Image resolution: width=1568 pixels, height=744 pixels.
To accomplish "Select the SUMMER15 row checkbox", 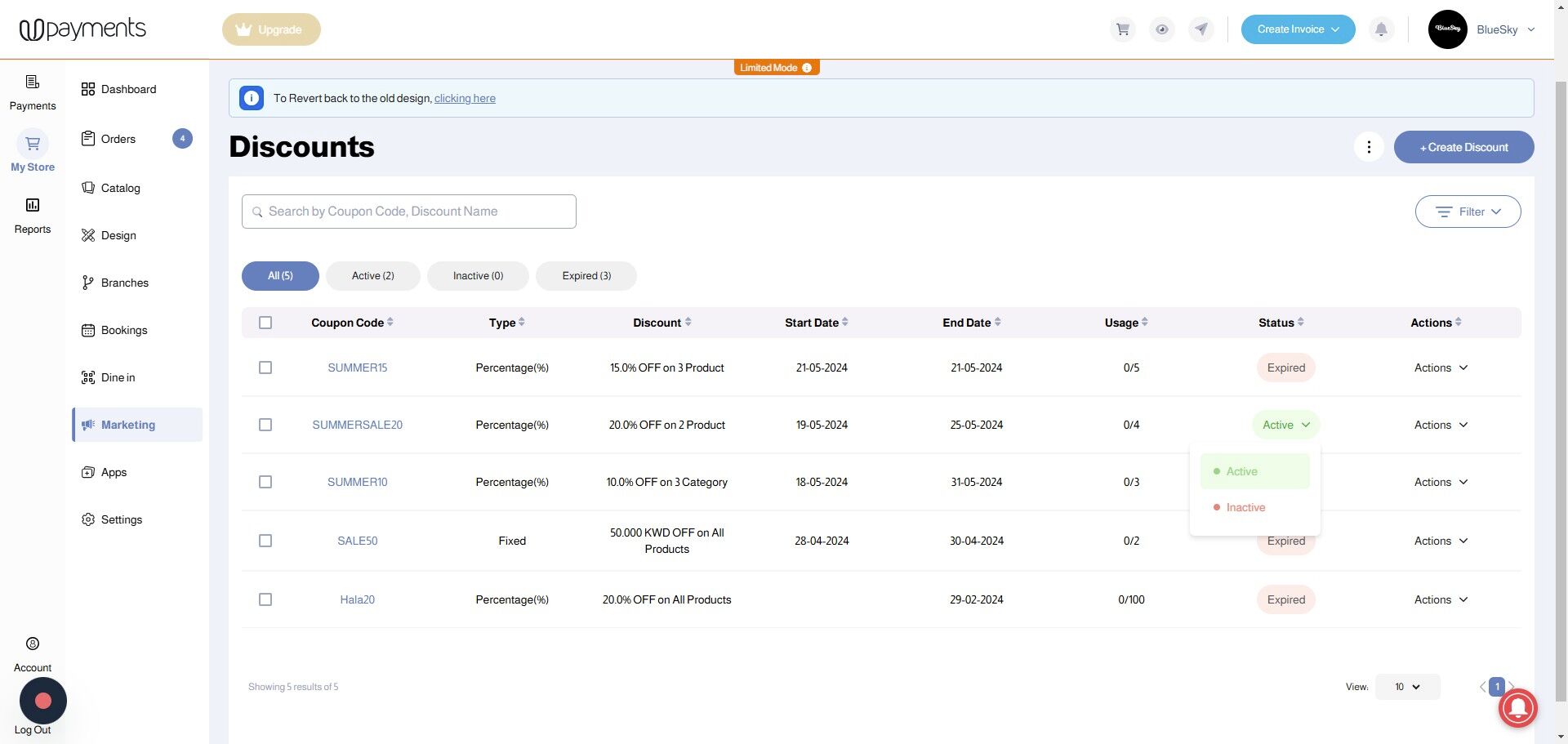I will (265, 368).
